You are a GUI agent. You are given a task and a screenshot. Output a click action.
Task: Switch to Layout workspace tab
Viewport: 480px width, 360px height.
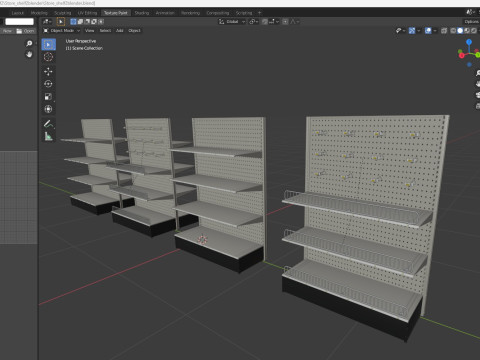pyautogui.click(x=18, y=13)
